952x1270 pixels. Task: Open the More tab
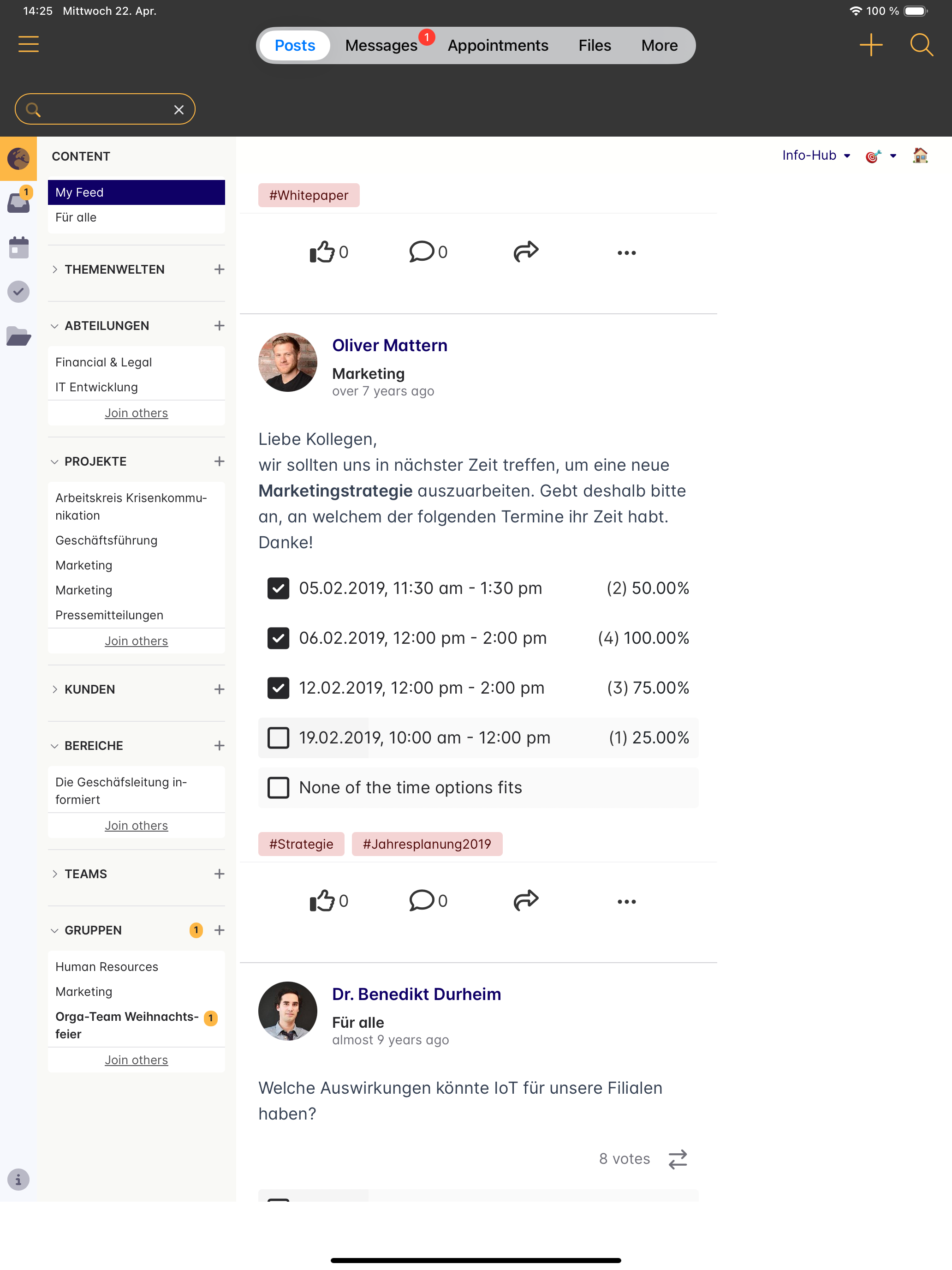[x=659, y=45]
